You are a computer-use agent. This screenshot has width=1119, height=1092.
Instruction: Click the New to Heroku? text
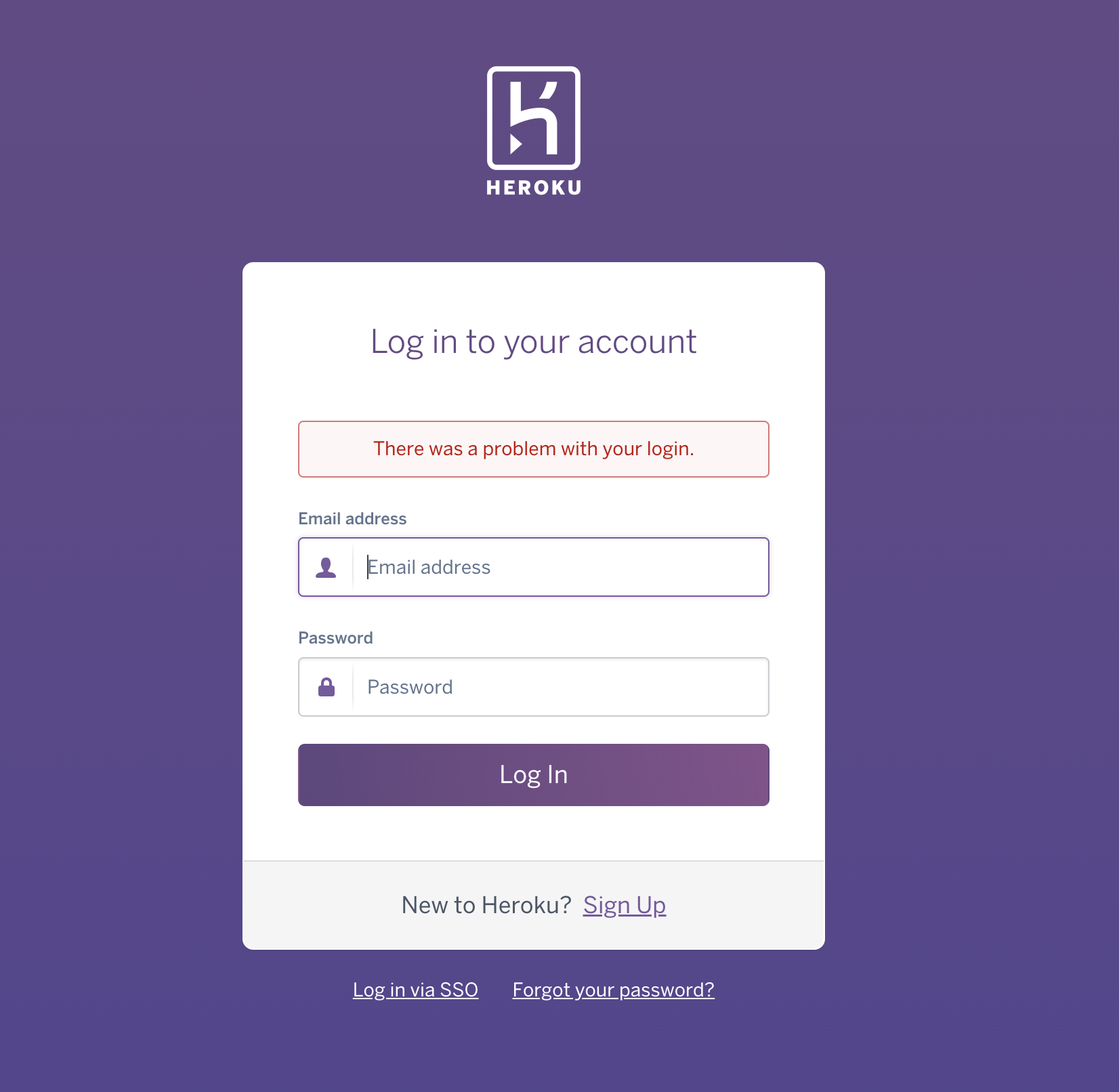(x=486, y=905)
